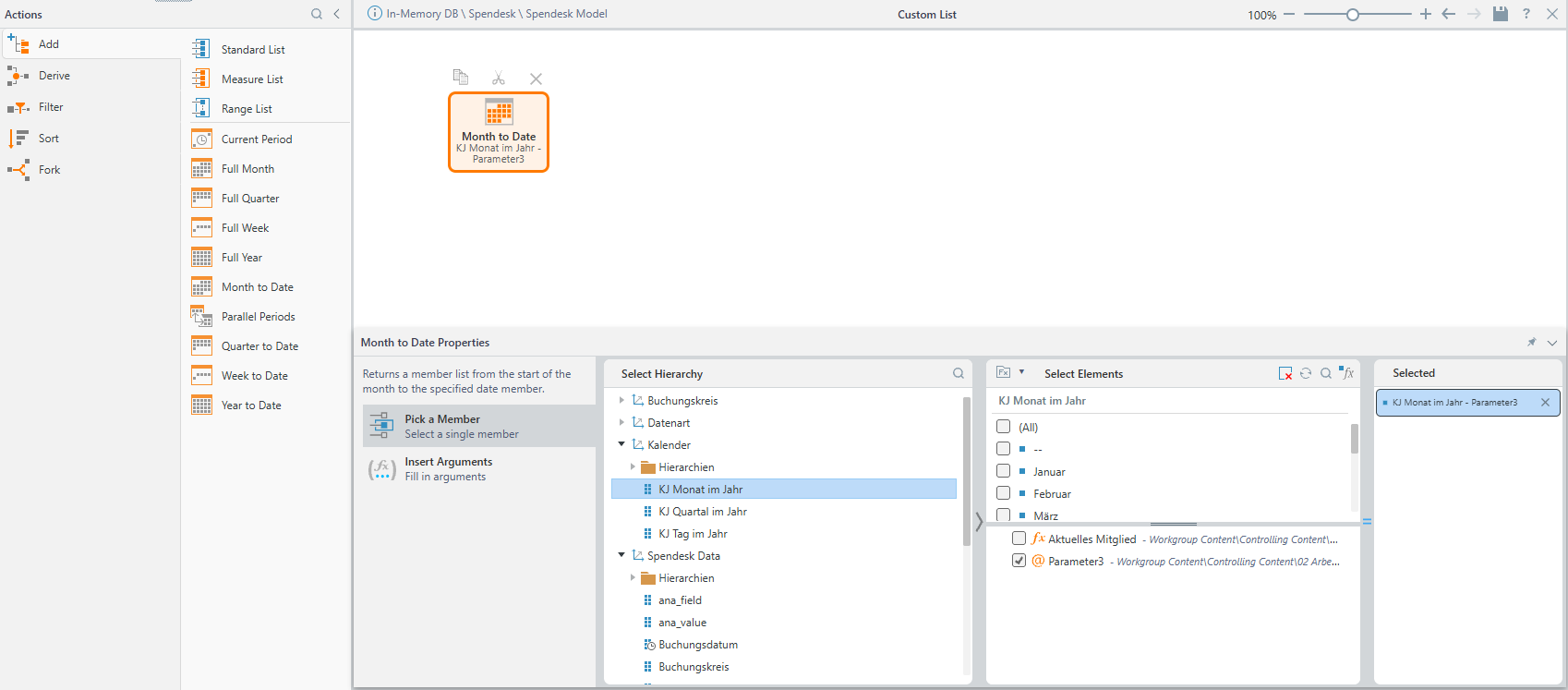Viewport: 1568px width, 690px height.
Task: Click the refresh icon in Select Elements
Action: [x=1306, y=373]
